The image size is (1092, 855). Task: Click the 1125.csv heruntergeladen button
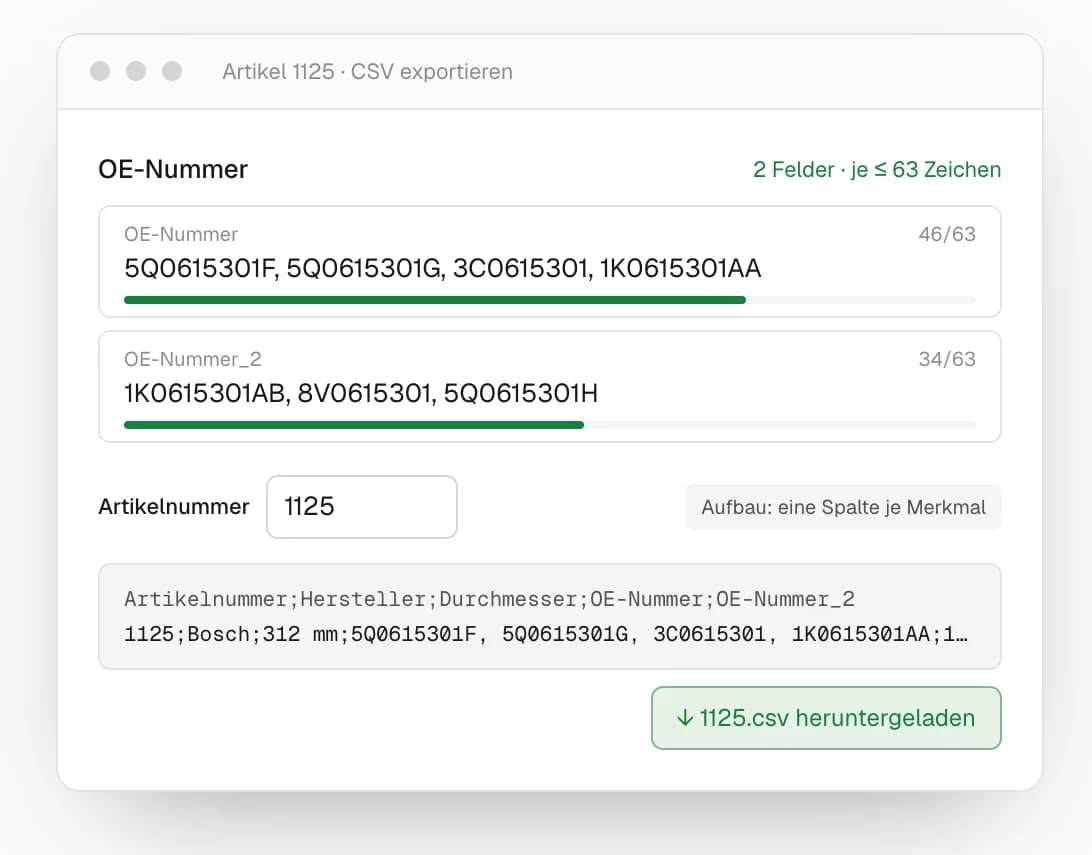point(826,718)
